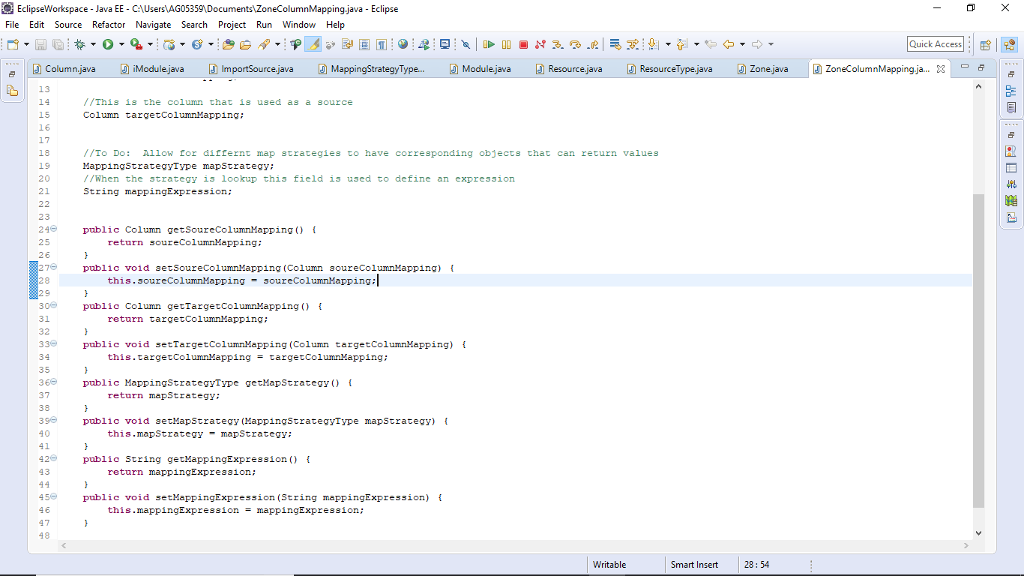Open the Run button dropdown arrow

click(x=122, y=44)
